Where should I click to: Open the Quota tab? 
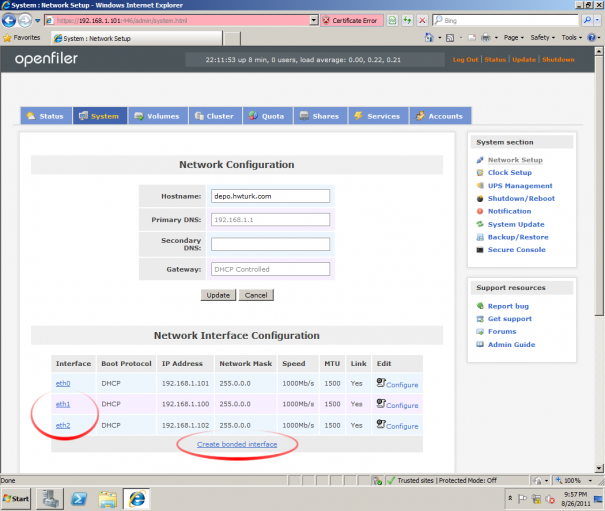click(267, 116)
